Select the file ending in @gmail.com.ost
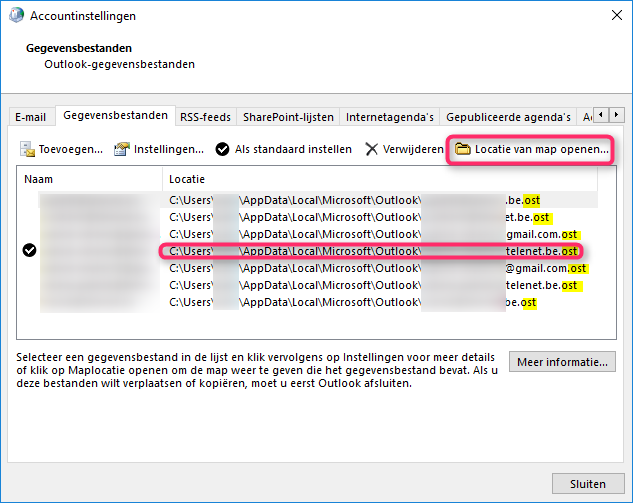 pos(317,268)
